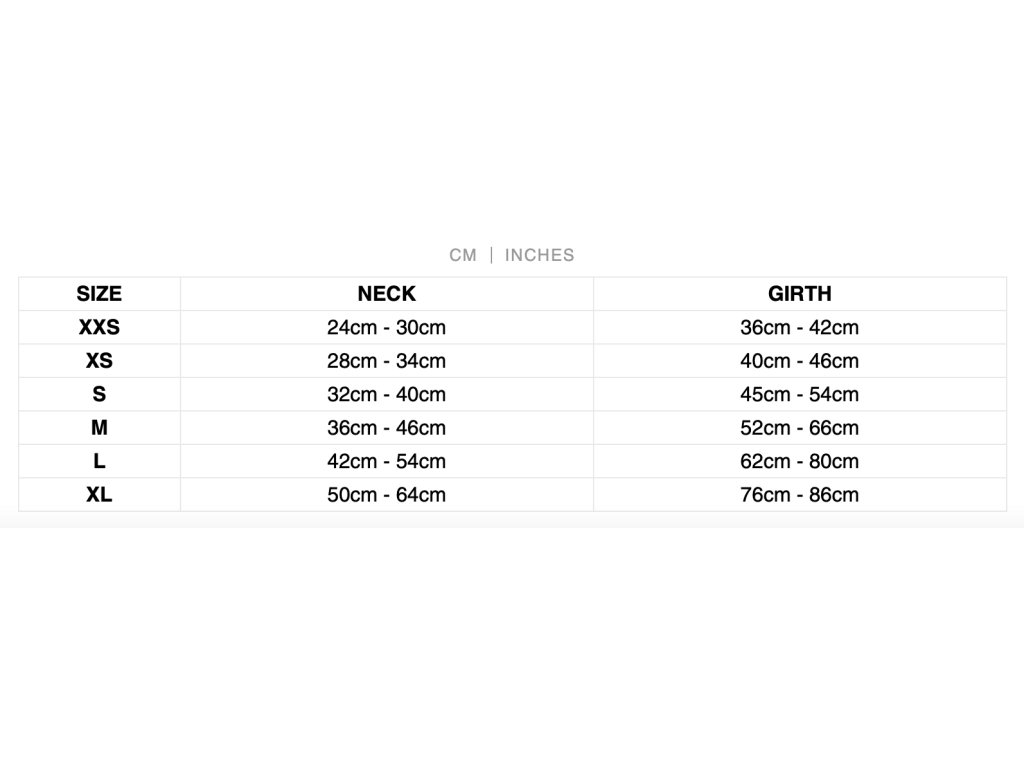Screen dimensions: 1024x768
Task: Click the 28cm - 34cm neck cell
Action: coord(387,360)
